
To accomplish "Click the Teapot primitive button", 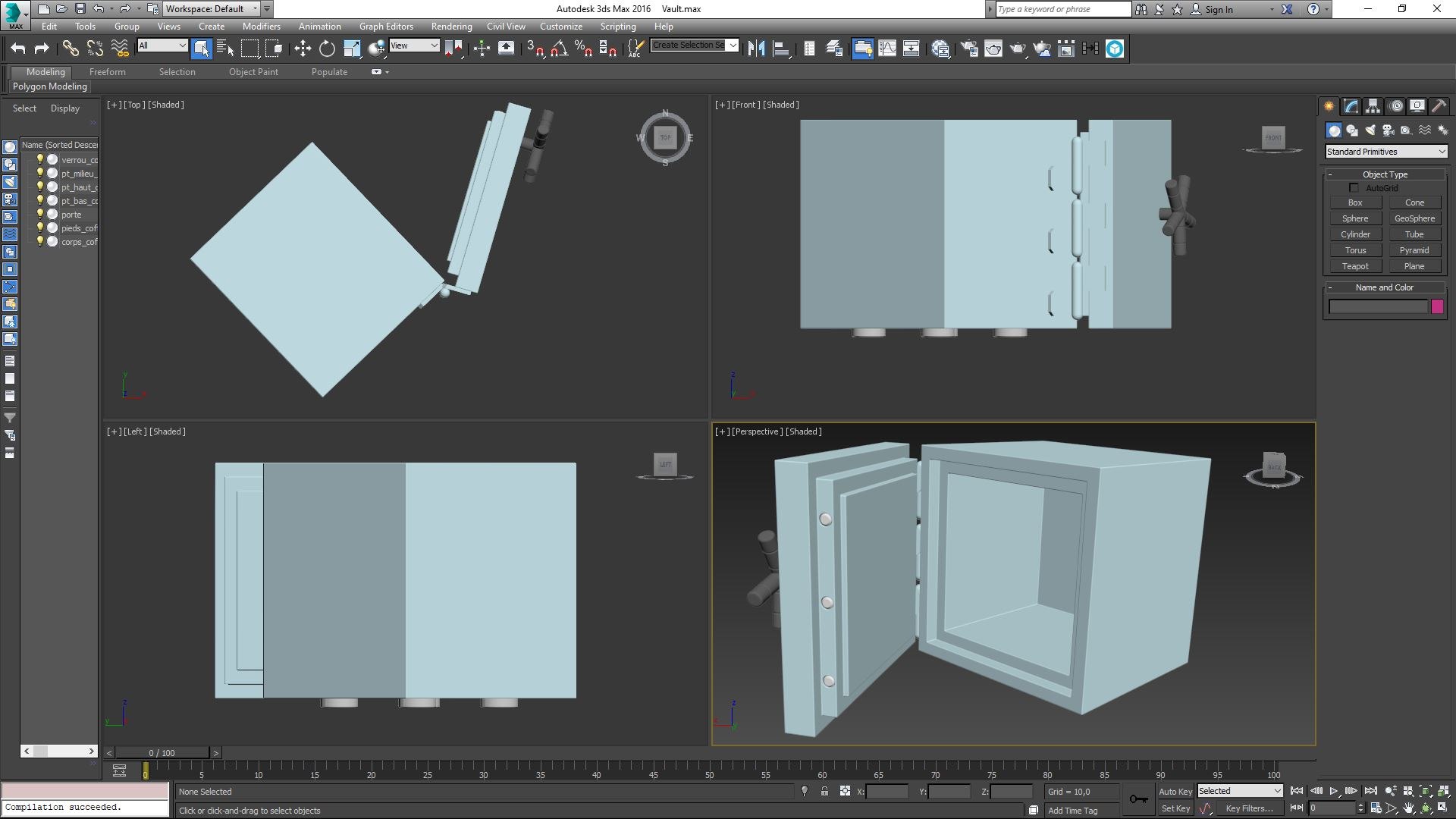I will pyautogui.click(x=1355, y=266).
